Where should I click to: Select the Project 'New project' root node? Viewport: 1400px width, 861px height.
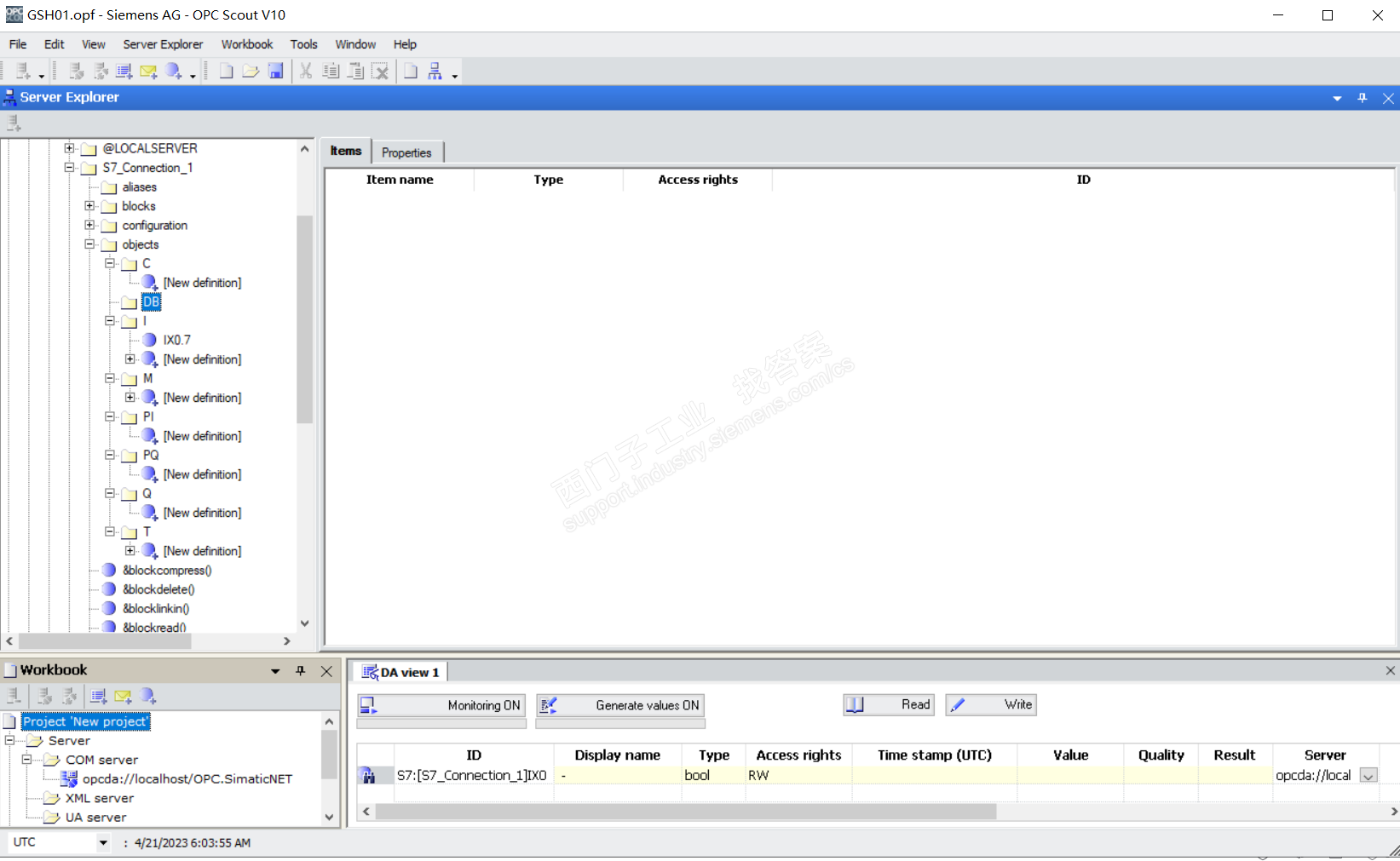pyautogui.click(x=85, y=722)
